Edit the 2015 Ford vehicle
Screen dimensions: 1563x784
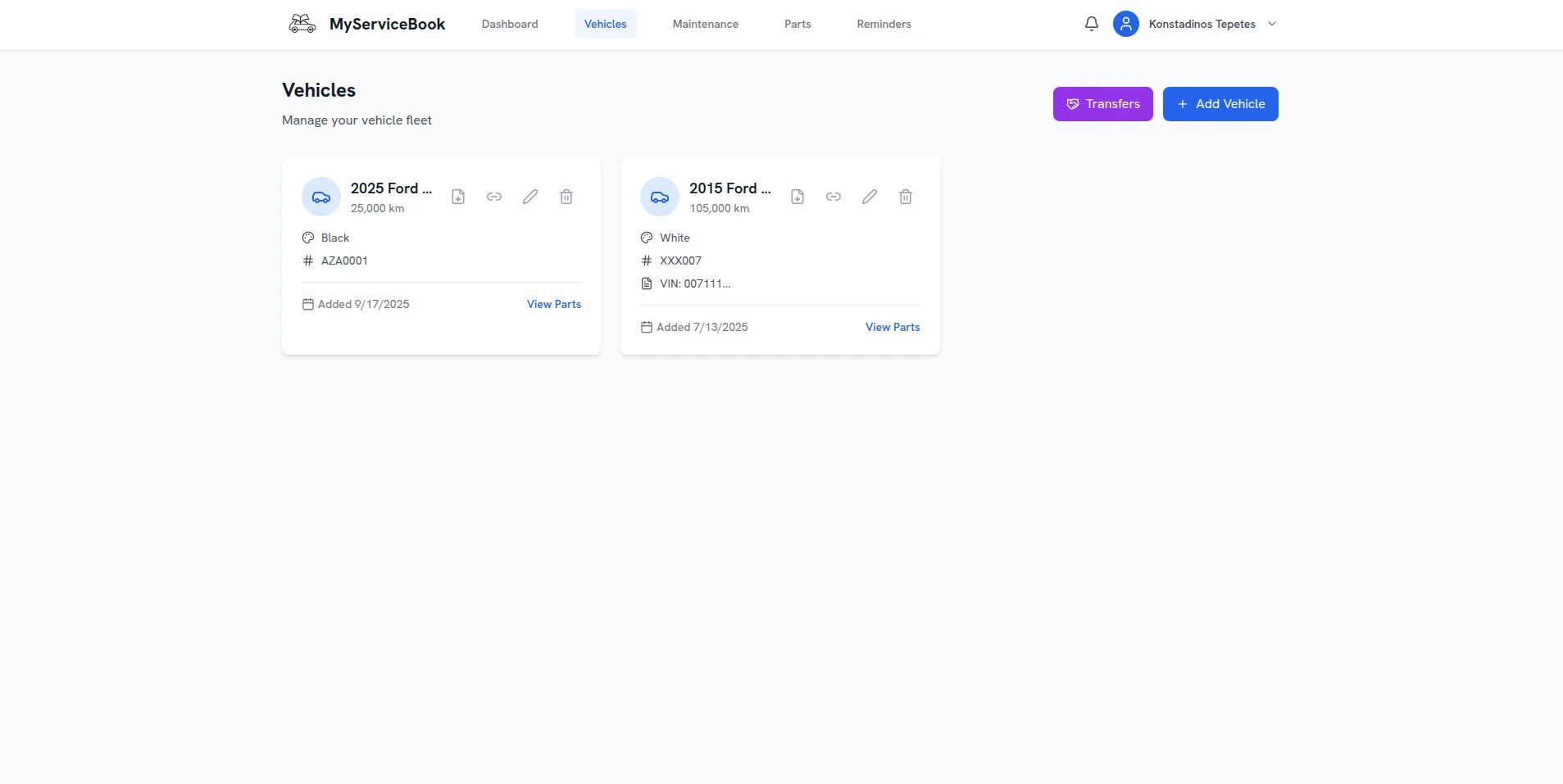point(869,197)
